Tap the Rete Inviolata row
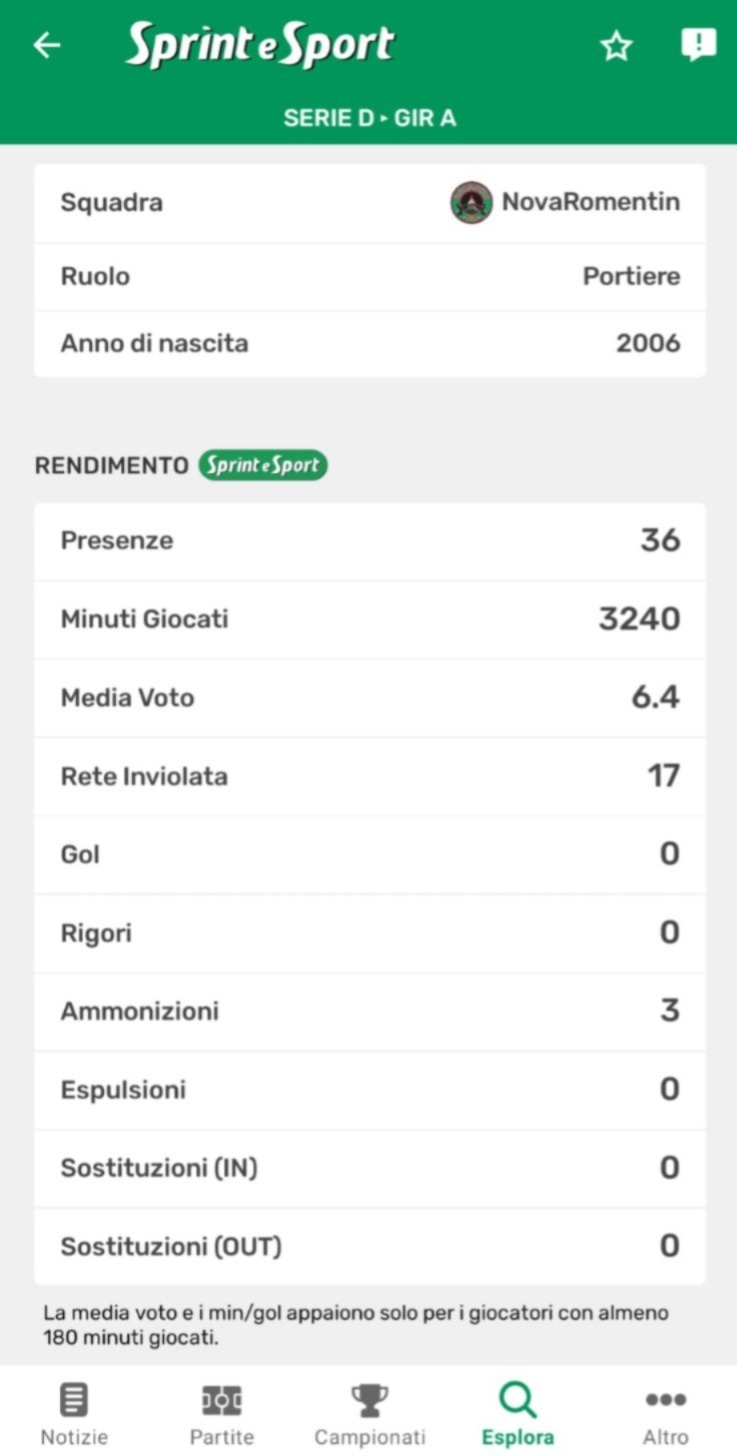 click(369, 776)
